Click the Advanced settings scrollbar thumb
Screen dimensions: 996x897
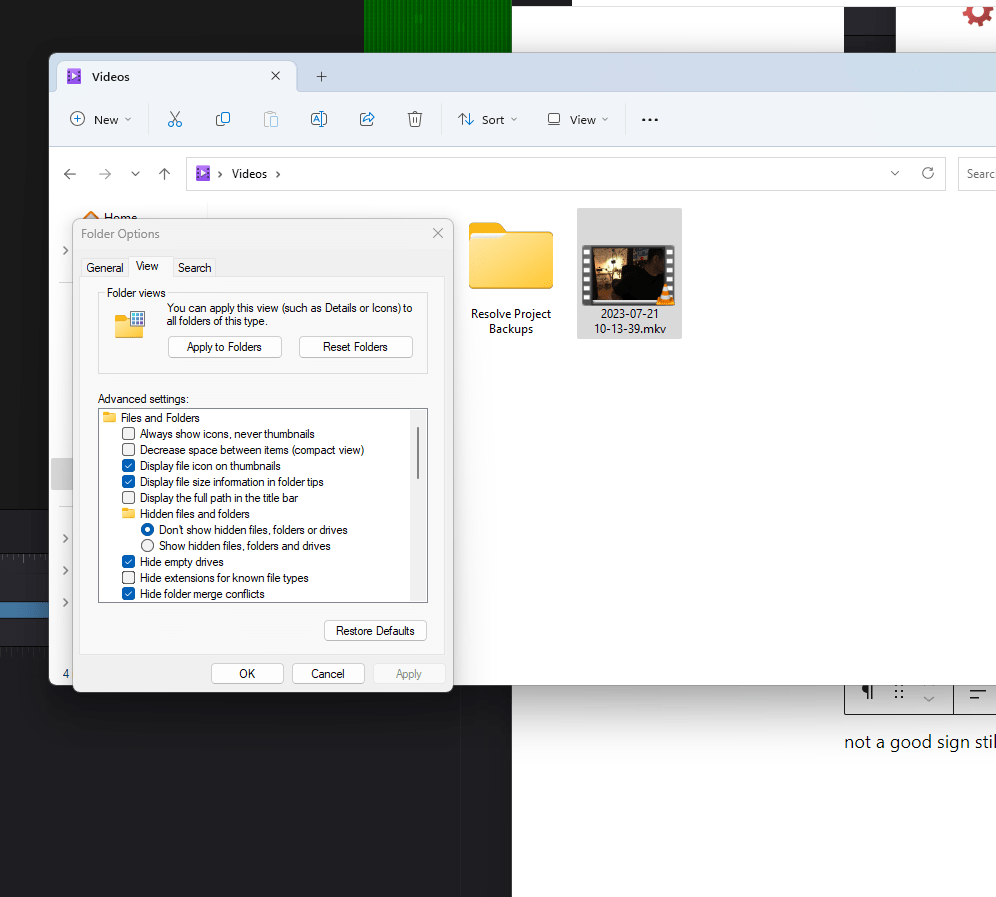418,453
